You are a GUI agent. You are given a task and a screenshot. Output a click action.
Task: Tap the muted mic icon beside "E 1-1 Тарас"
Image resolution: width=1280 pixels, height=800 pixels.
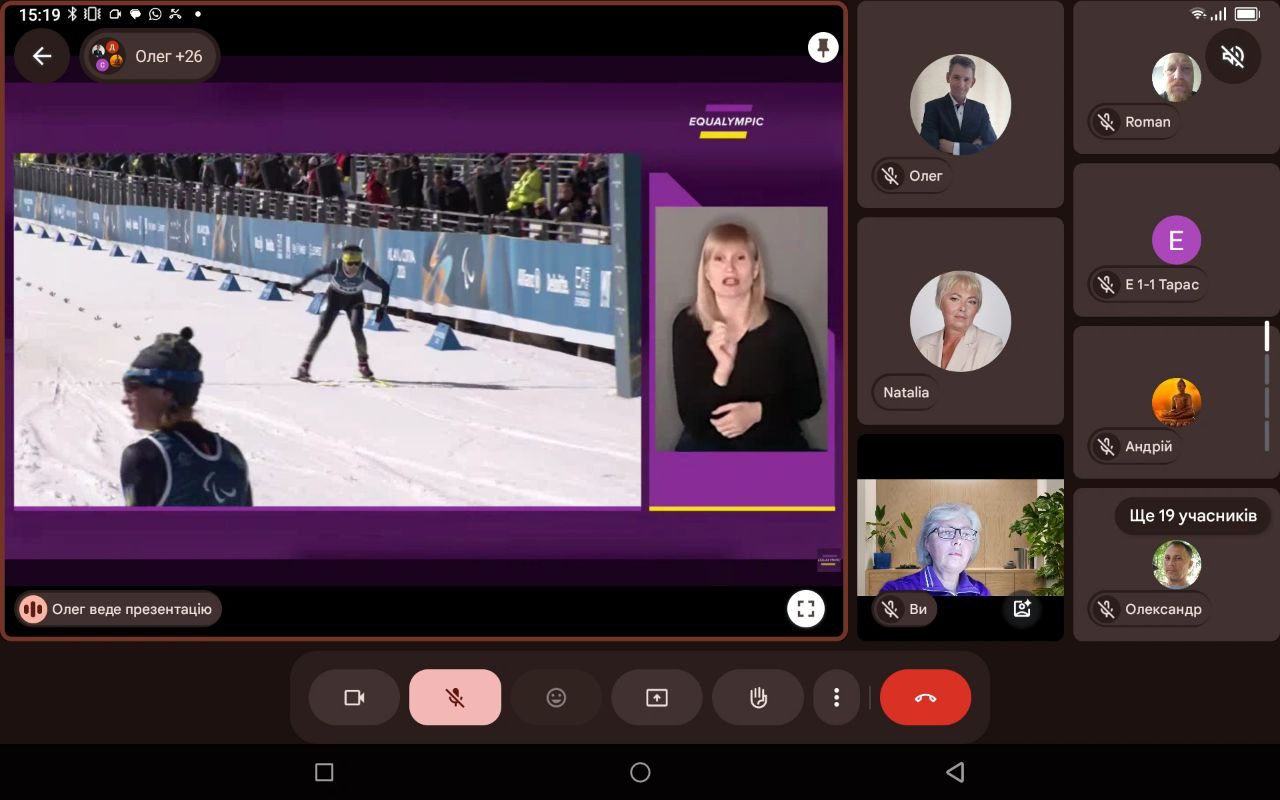click(1105, 285)
